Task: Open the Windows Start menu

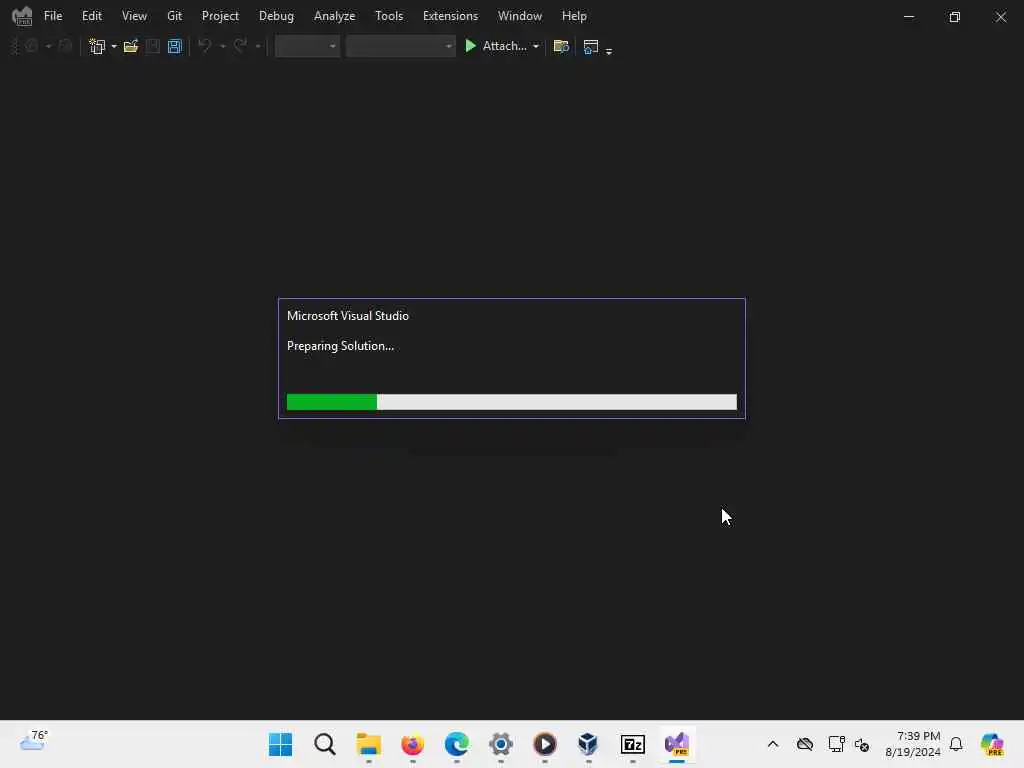Action: click(281, 744)
